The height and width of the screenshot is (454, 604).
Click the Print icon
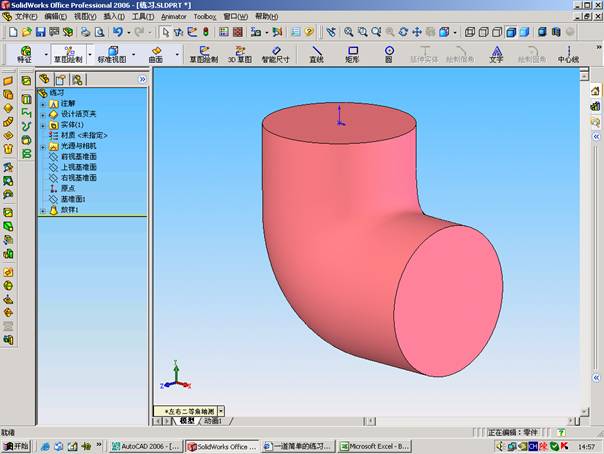[85, 32]
